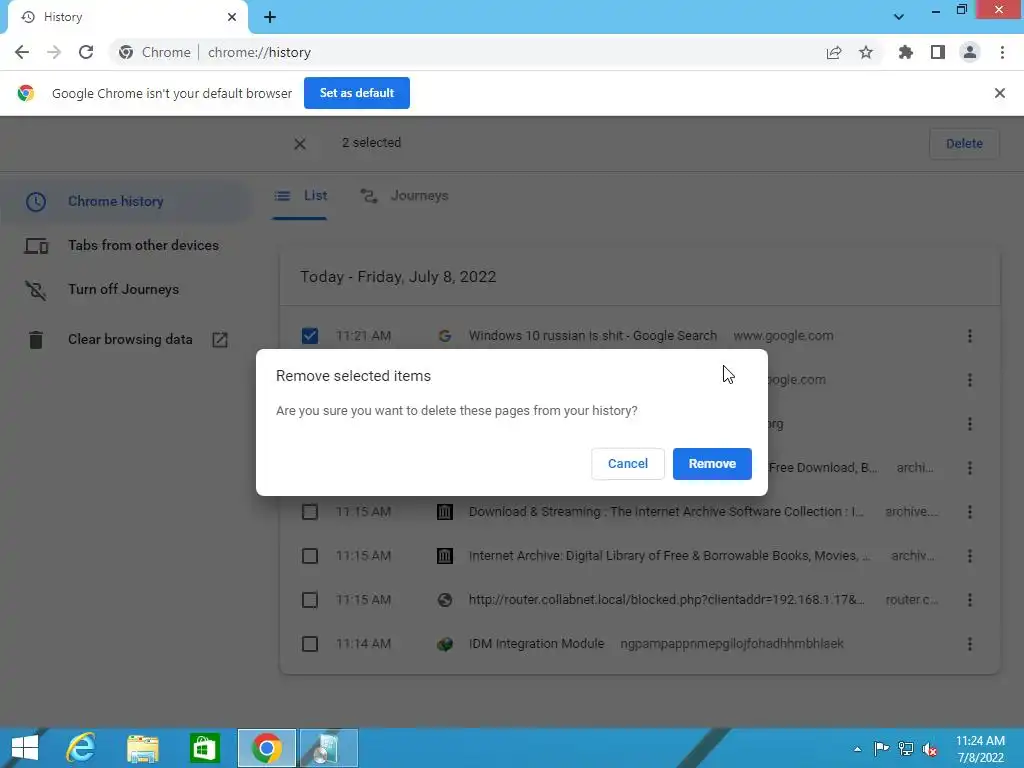Click the external link icon beside Clear browsing data
Viewport: 1024px width, 768px height.
(220, 340)
